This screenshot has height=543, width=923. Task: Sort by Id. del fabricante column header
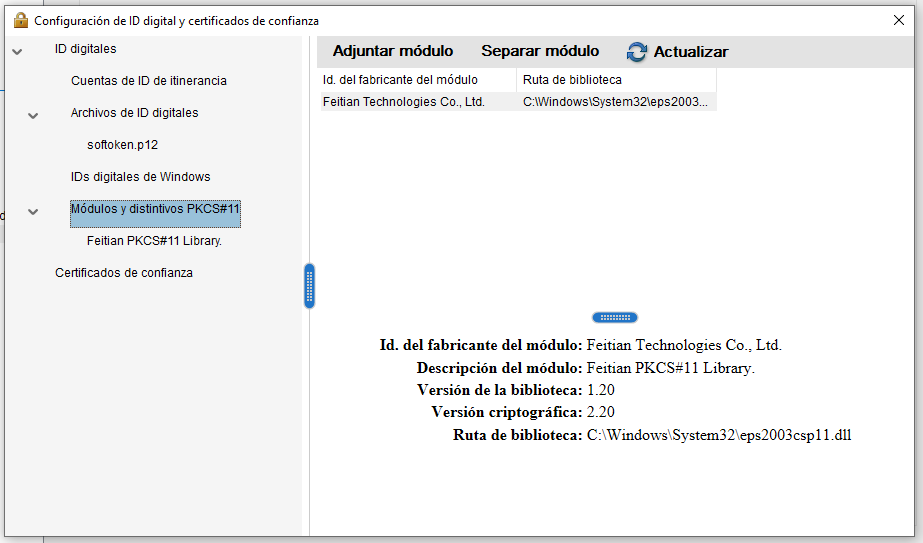pos(415,80)
